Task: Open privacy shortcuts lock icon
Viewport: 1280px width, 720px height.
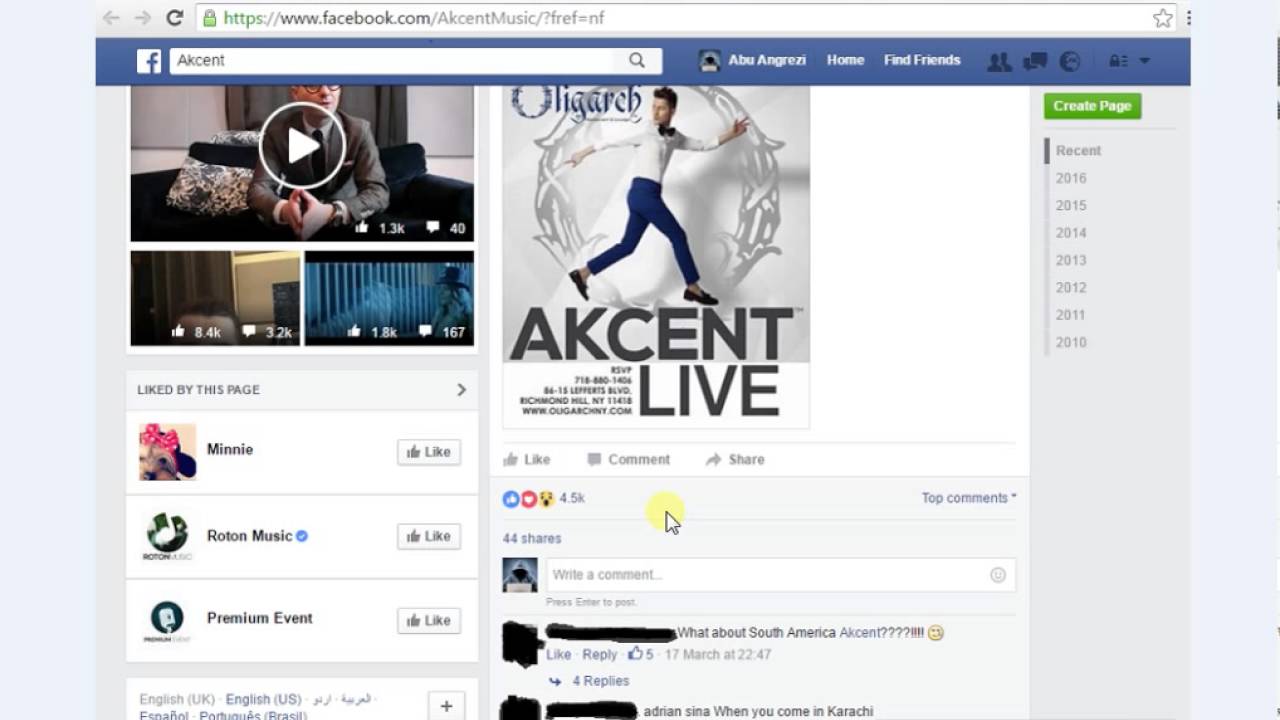Action: 1118,61
